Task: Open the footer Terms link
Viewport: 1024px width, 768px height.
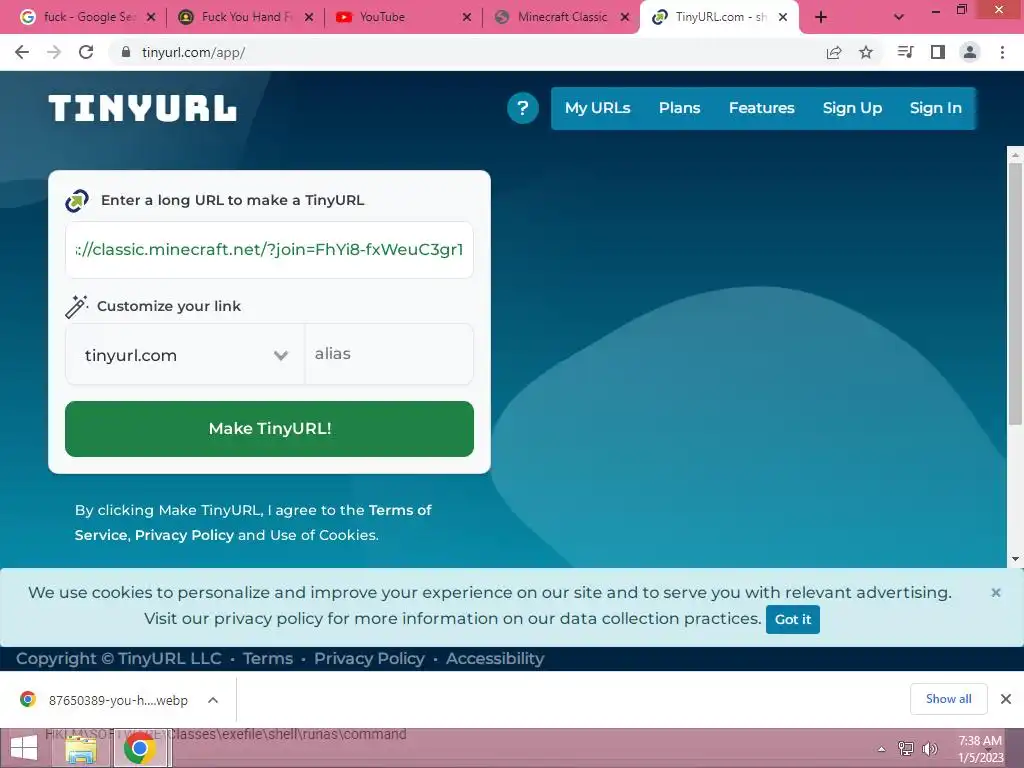Action: click(x=268, y=658)
